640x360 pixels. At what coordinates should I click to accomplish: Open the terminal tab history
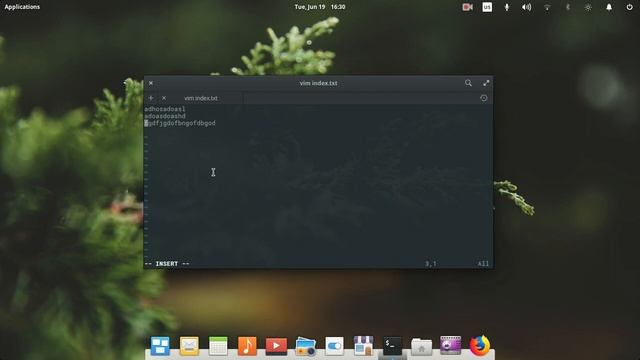coord(484,98)
